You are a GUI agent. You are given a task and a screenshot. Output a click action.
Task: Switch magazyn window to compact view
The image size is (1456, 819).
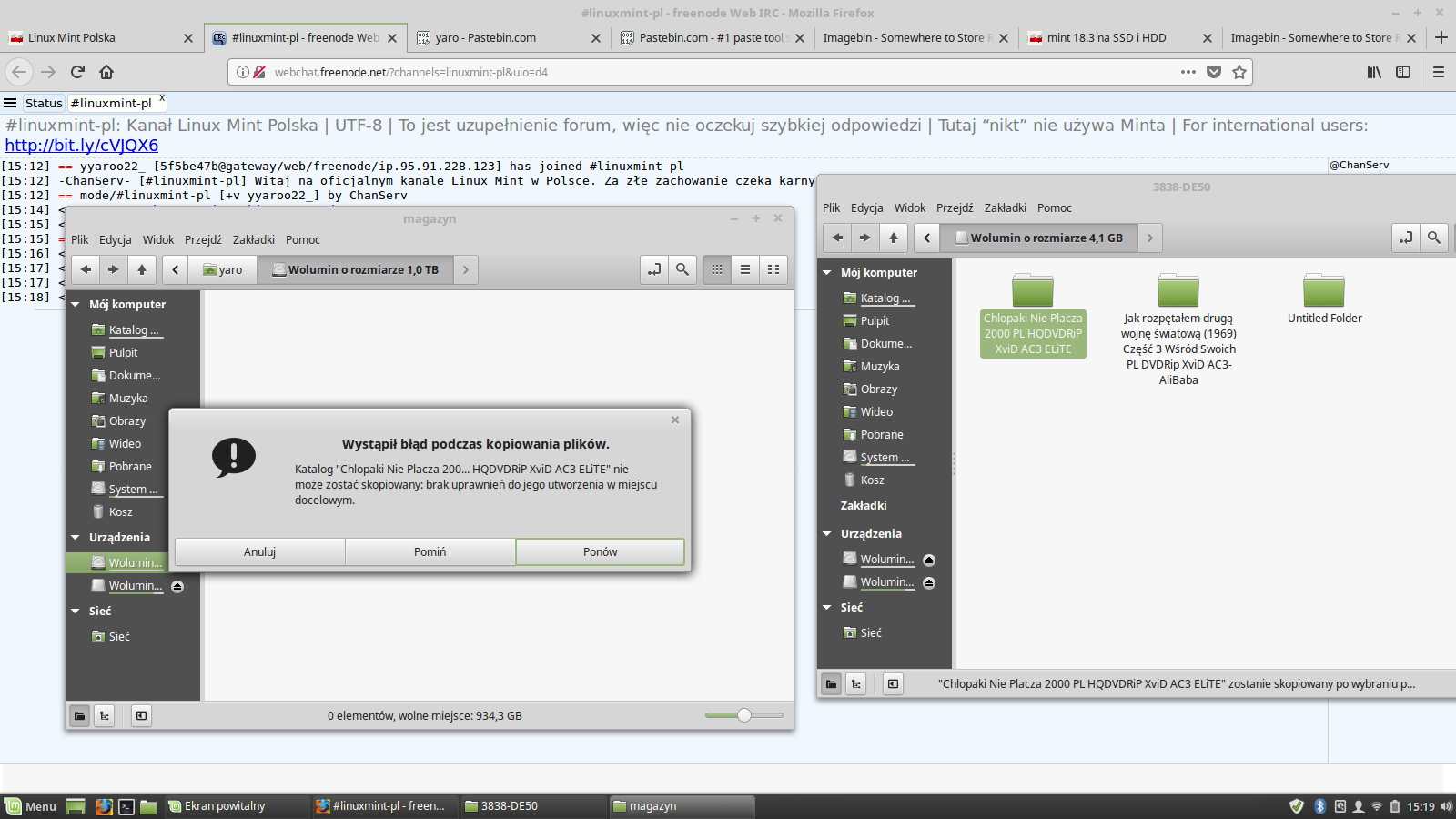pos(773,269)
